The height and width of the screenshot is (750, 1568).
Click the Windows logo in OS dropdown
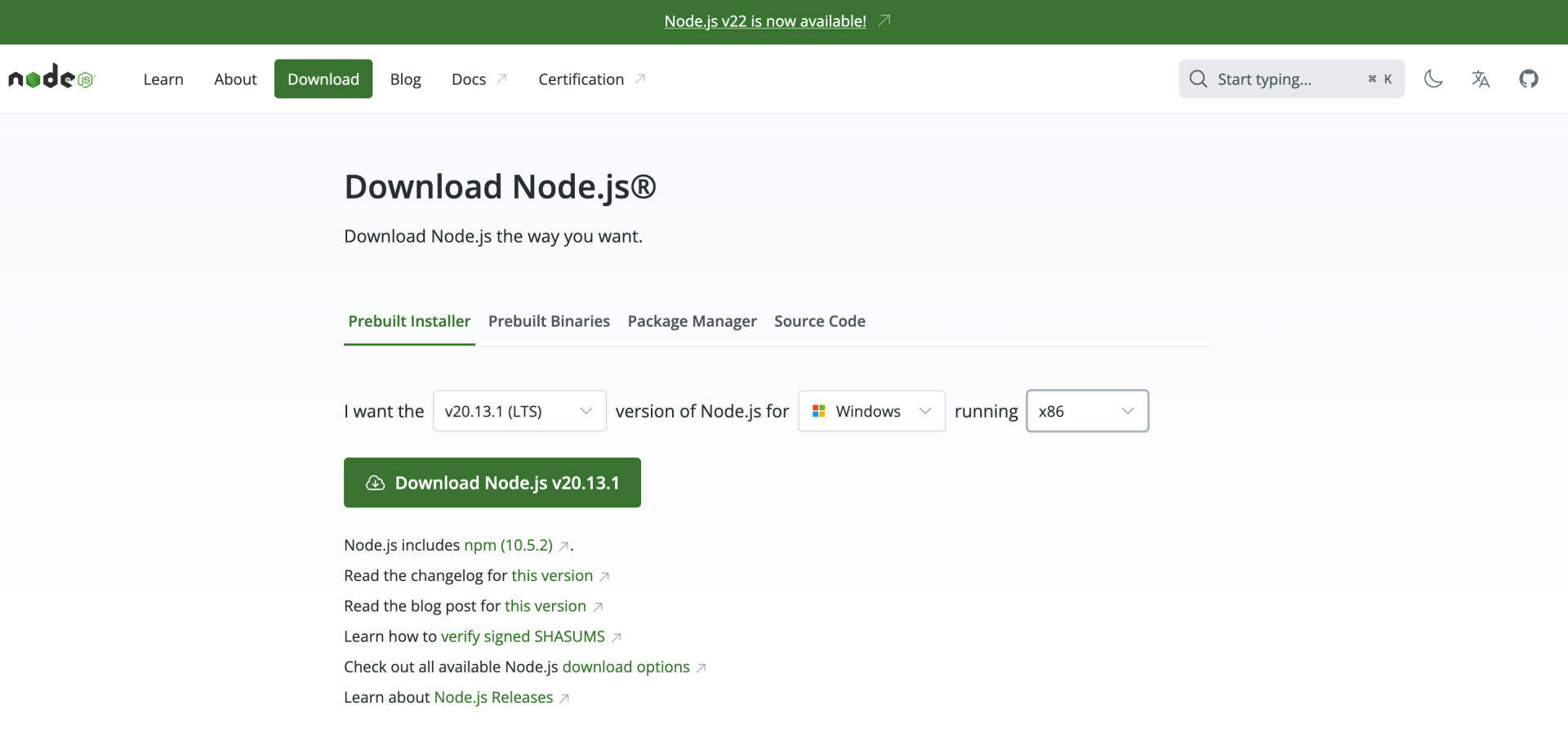[818, 411]
